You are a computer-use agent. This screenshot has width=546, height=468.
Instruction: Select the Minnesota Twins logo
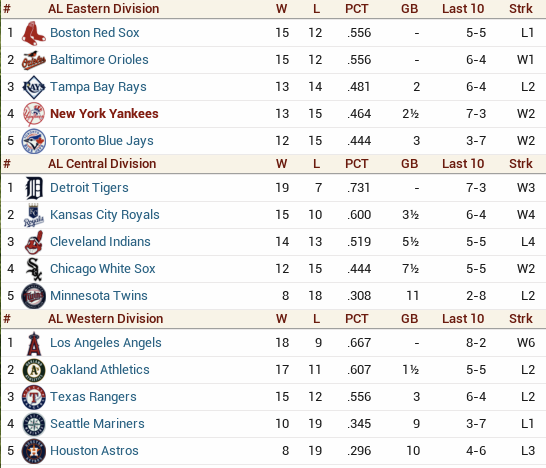coord(34,296)
